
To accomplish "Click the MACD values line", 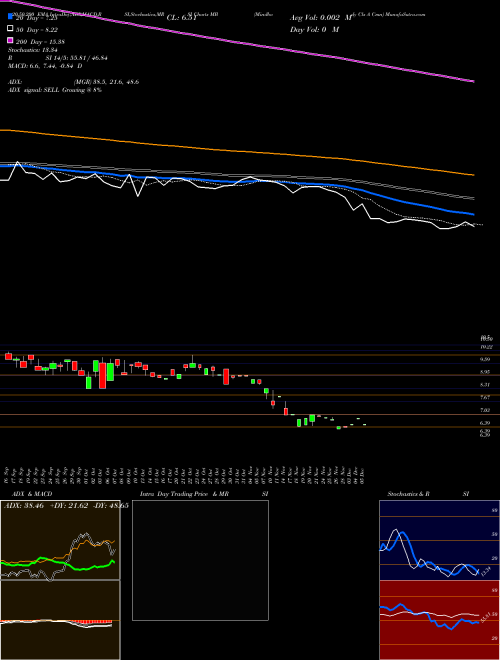I will point(45,66).
